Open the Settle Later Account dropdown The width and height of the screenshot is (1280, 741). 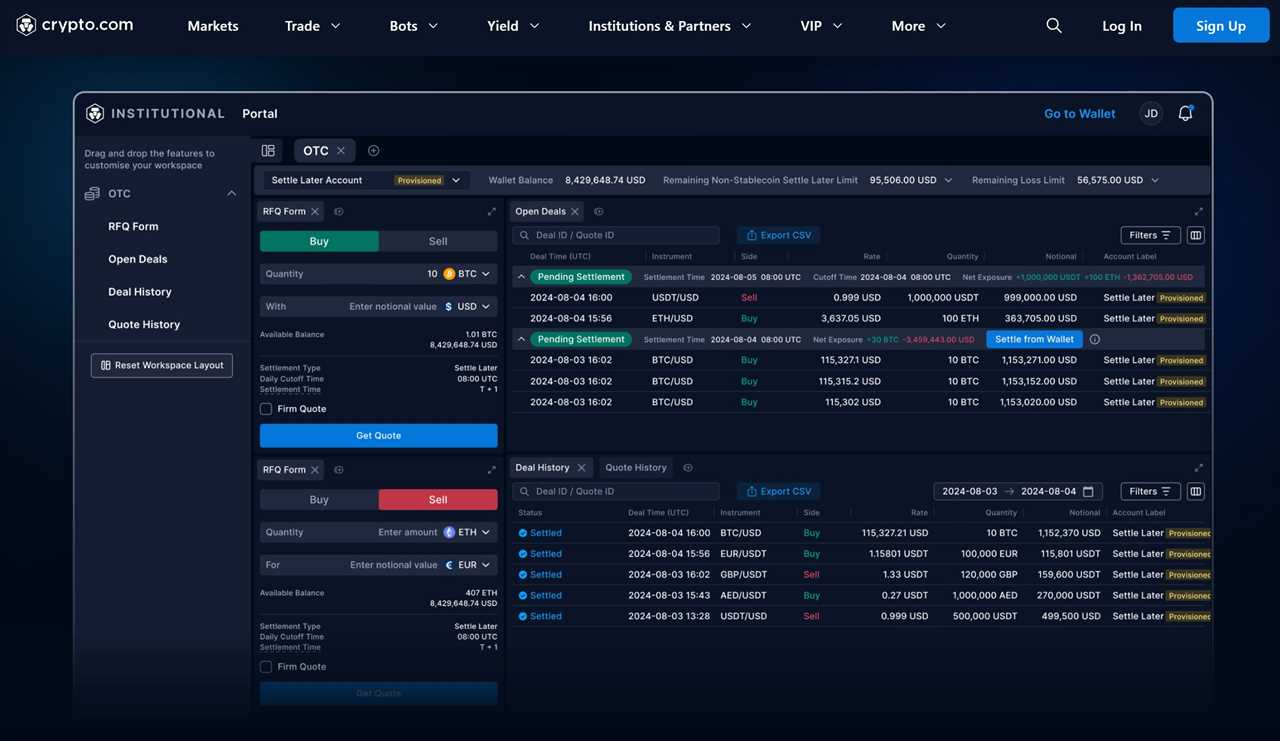click(x=455, y=179)
